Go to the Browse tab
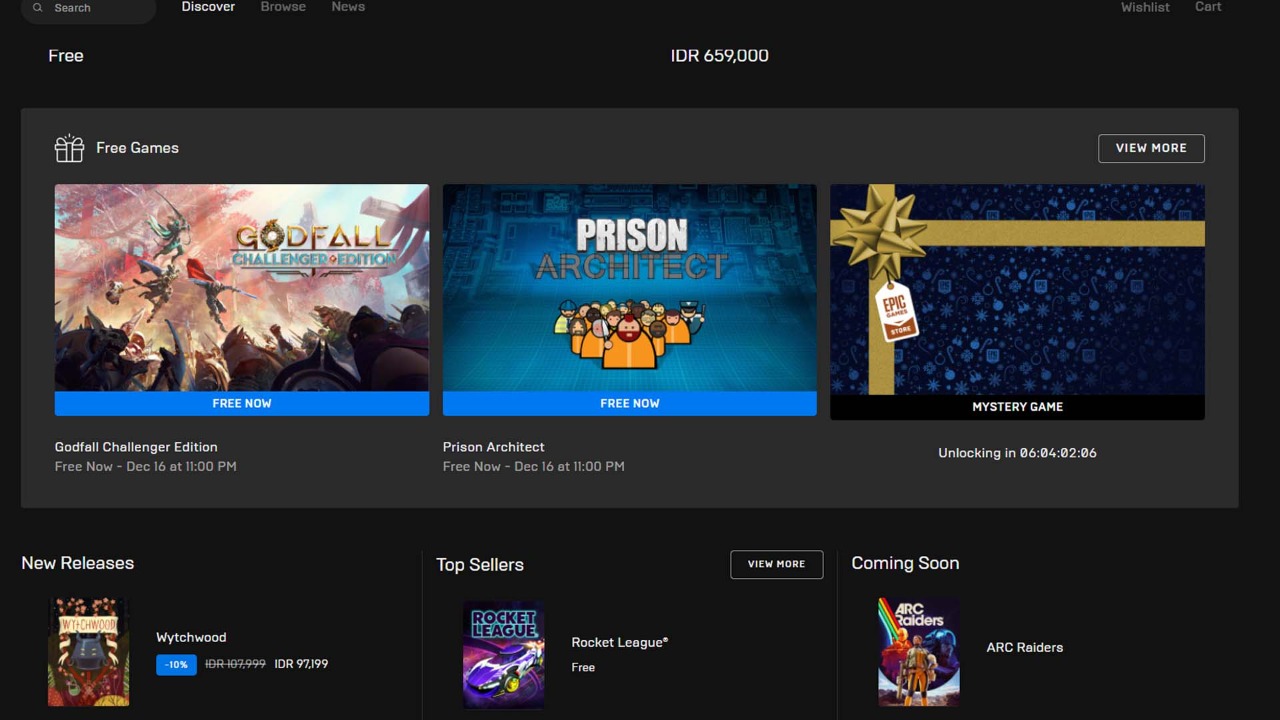Viewport: 1280px width, 720px height. [283, 7]
